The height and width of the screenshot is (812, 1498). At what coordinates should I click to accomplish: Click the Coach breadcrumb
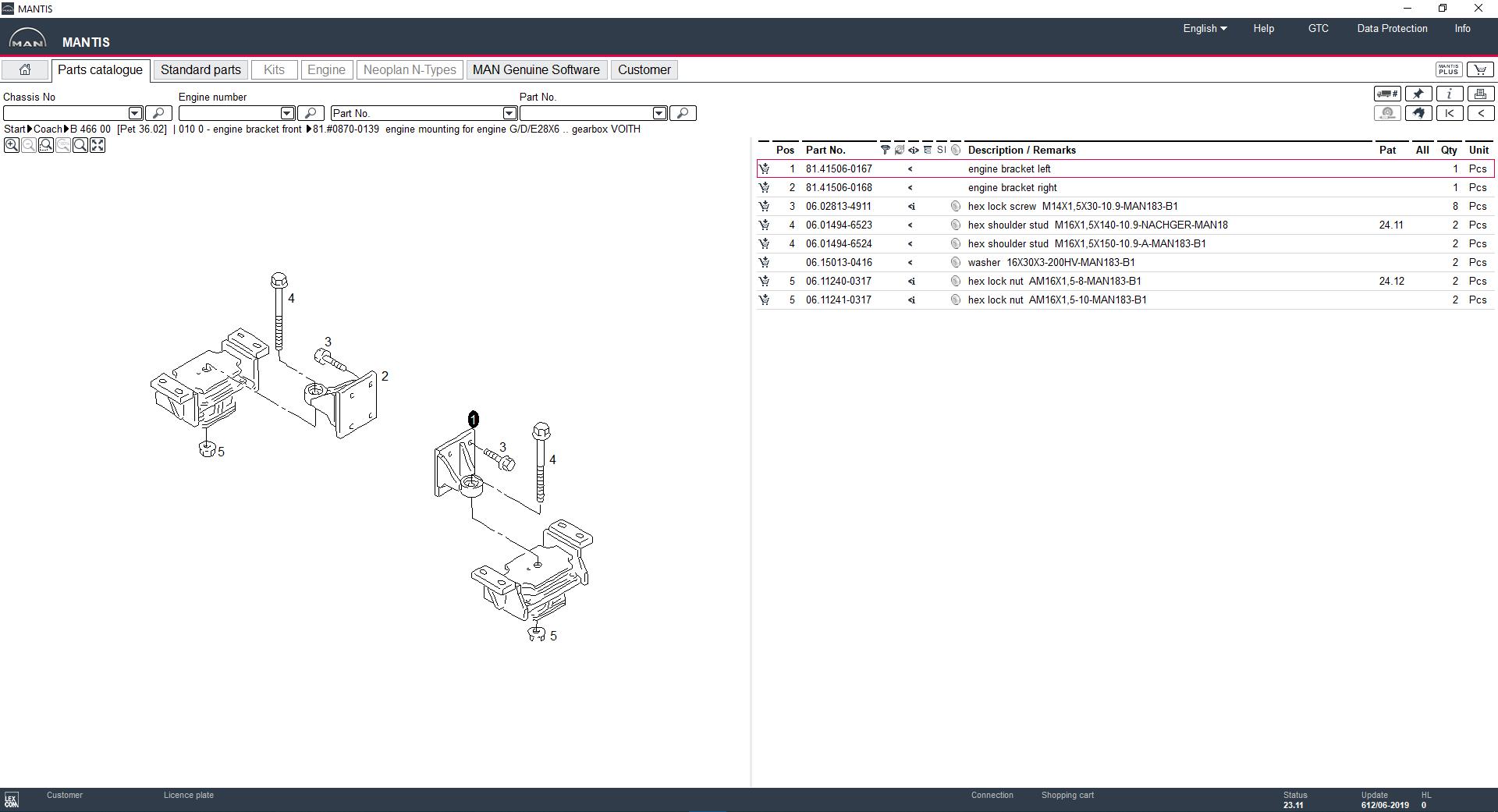click(x=48, y=129)
